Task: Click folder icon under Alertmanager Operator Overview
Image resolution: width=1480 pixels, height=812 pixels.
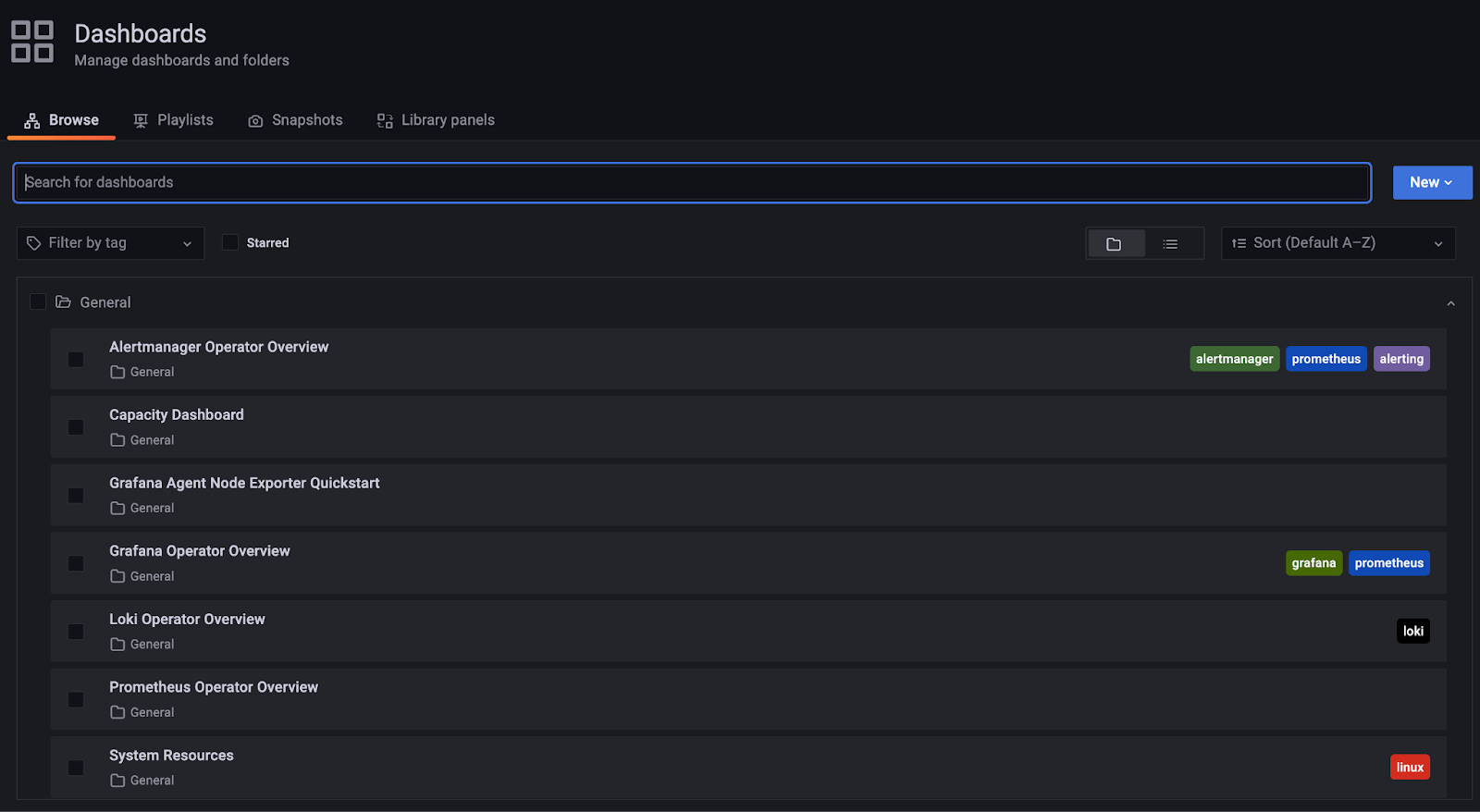Action: (117, 372)
